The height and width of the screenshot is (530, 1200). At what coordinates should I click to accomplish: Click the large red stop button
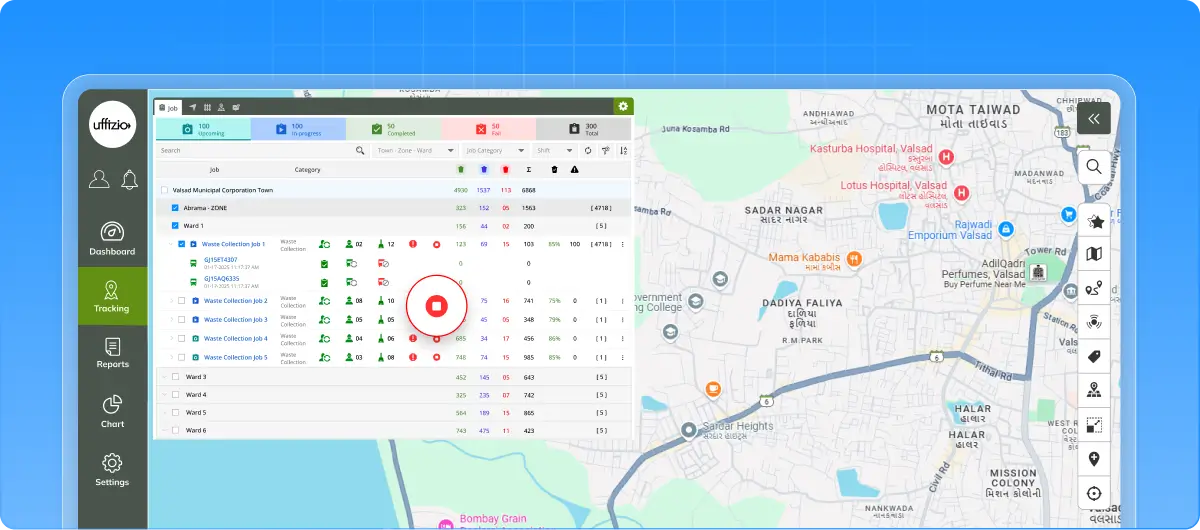click(436, 305)
